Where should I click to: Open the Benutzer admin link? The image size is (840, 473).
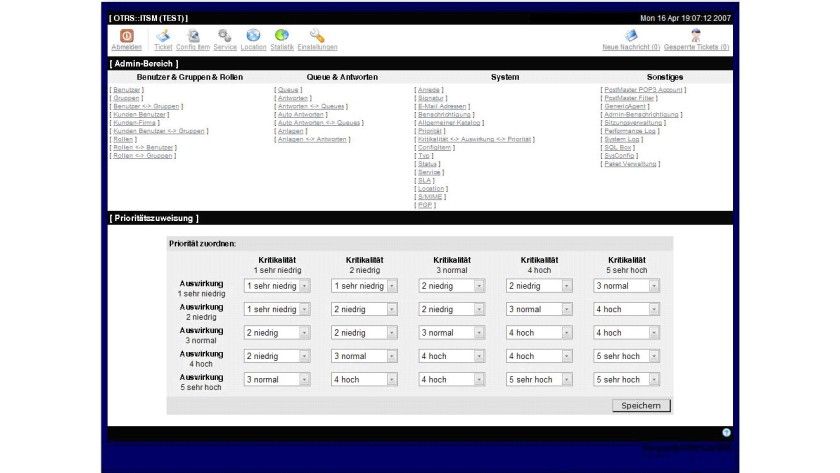tap(126, 90)
